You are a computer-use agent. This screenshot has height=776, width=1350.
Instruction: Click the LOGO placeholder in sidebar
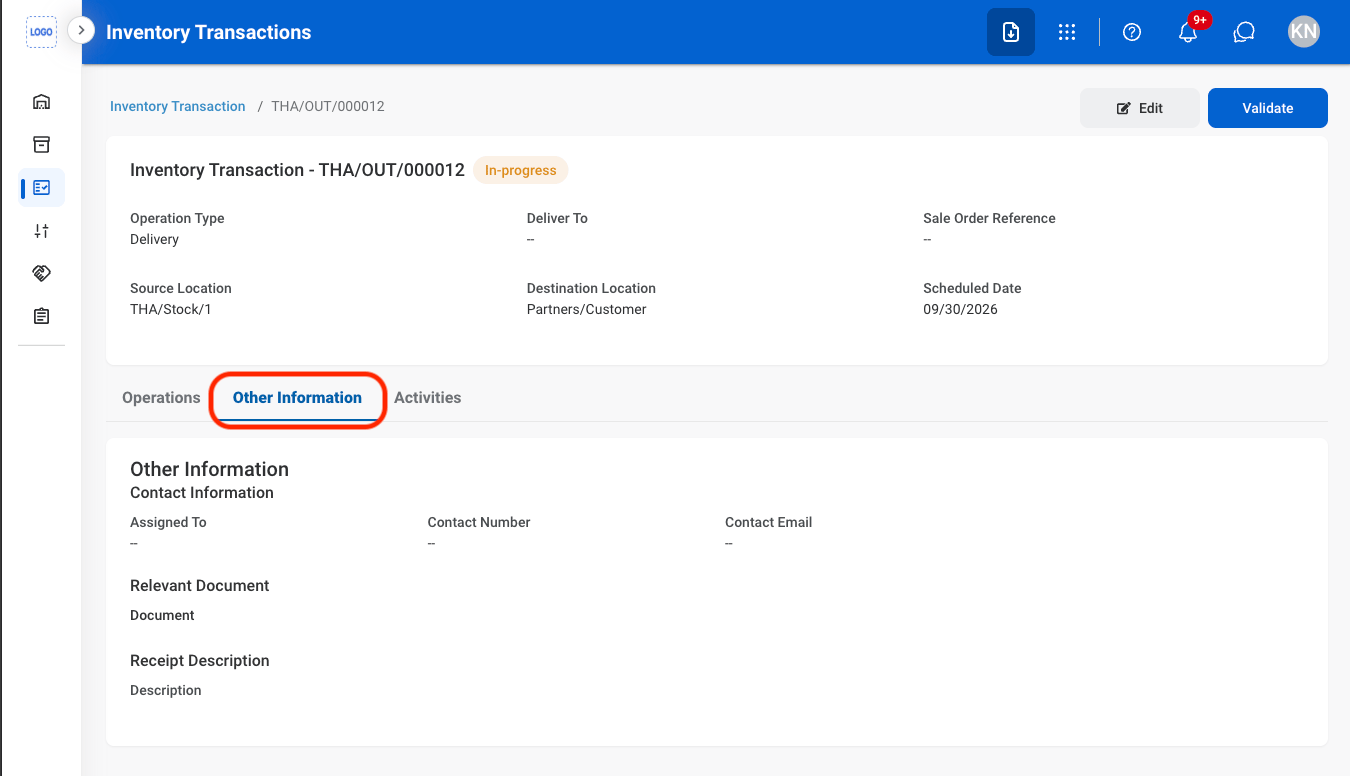(x=41, y=32)
